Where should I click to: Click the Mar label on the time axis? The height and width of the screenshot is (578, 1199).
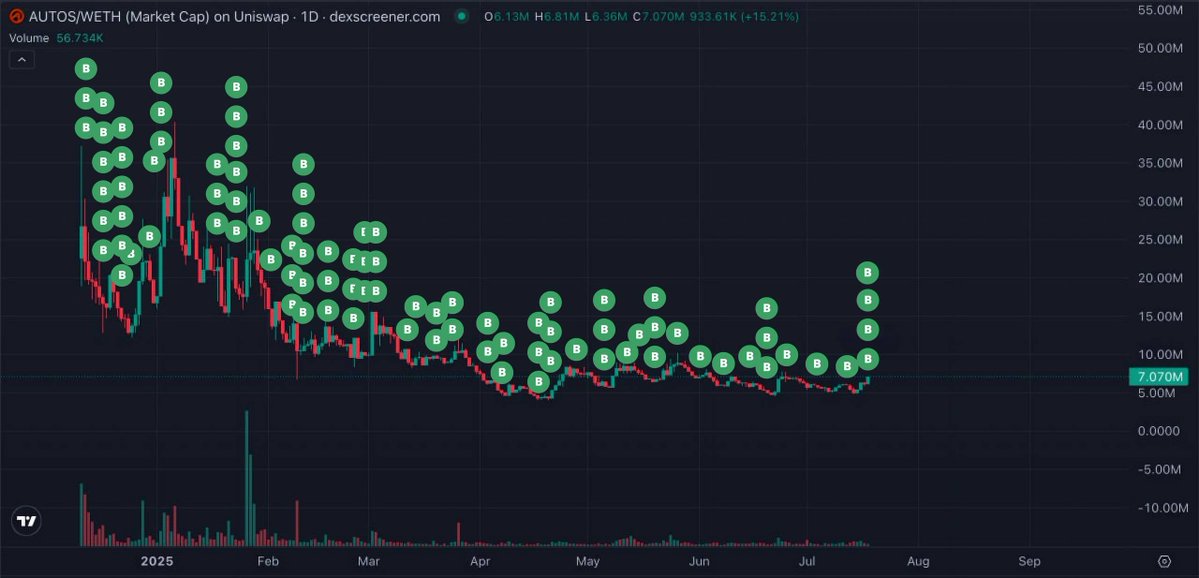(x=369, y=561)
